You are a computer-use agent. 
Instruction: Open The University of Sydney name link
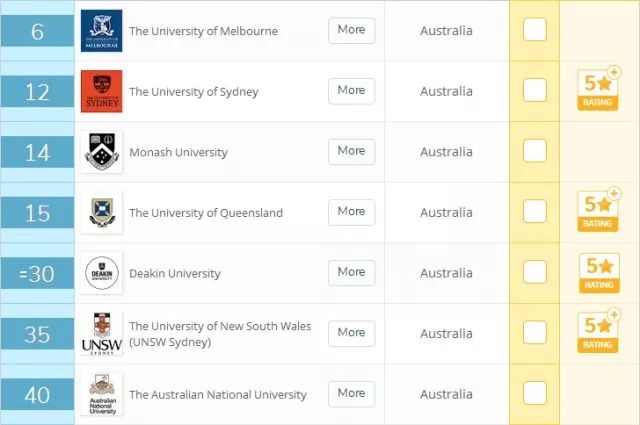click(x=194, y=92)
